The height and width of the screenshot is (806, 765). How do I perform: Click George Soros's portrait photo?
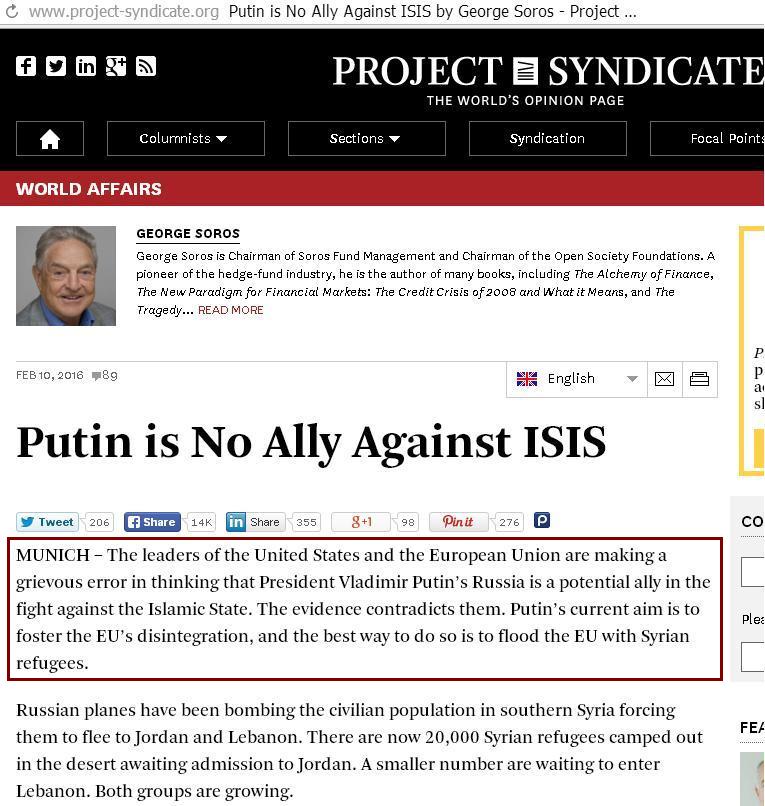tap(66, 276)
